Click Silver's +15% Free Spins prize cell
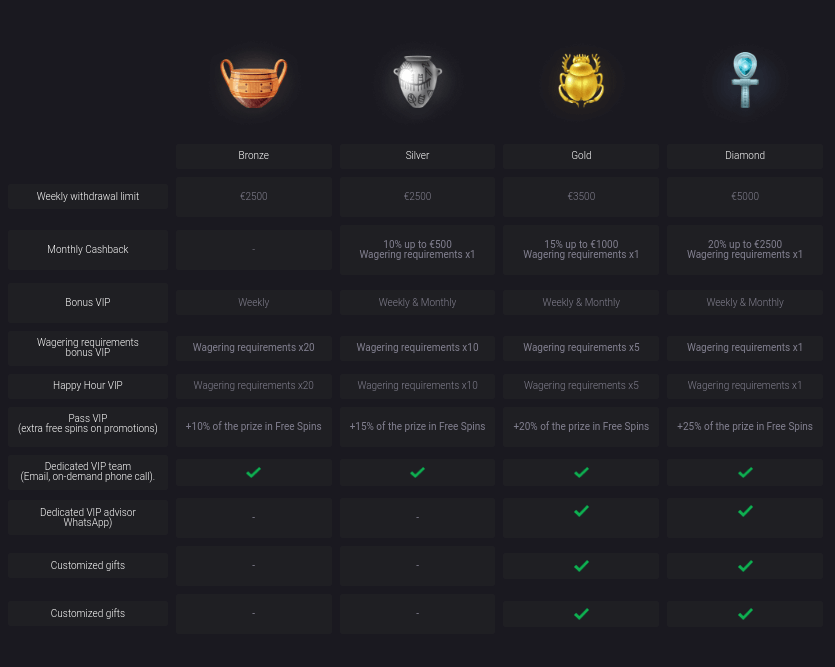The height and width of the screenshot is (667, 835). pos(417,427)
